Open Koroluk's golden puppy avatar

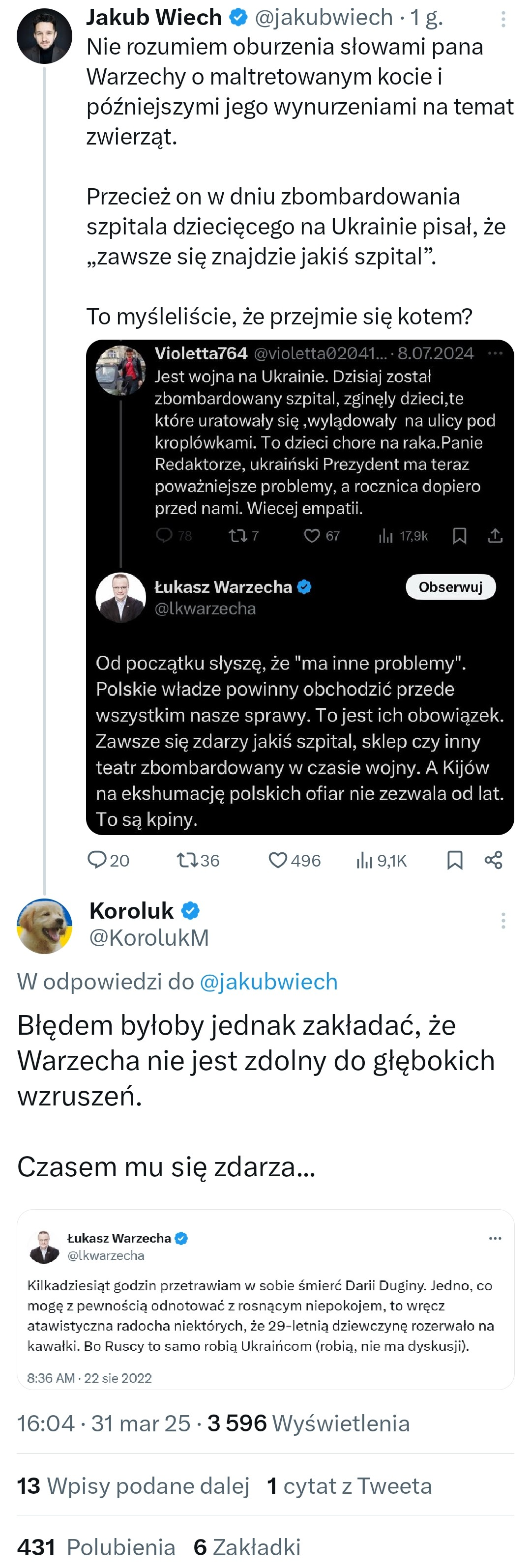pyautogui.click(x=44, y=925)
